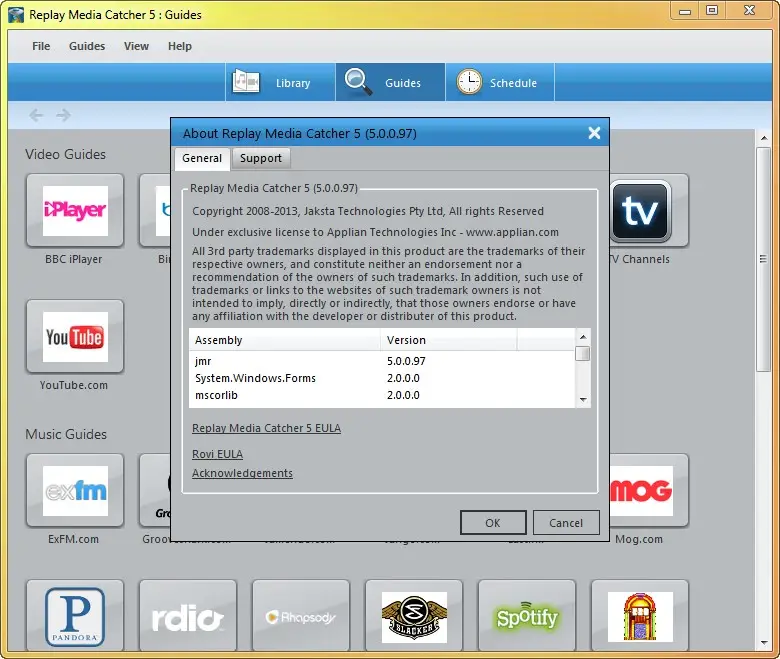Open the Mog.com music guide
The width and height of the screenshot is (780, 659).
tap(649, 491)
